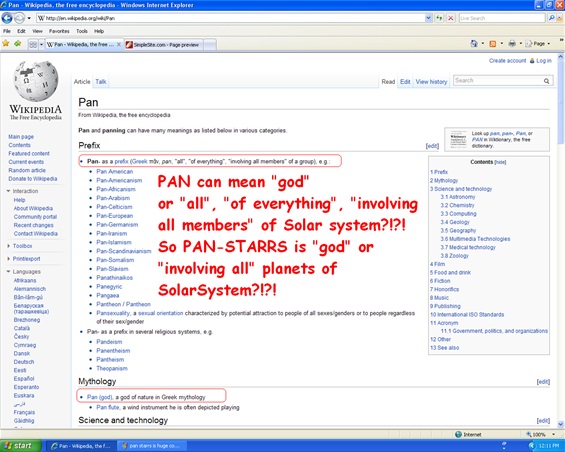This screenshot has width=565, height=452.
Task: Open the recent pages dropdown beside Forward
Action: point(29,18)
